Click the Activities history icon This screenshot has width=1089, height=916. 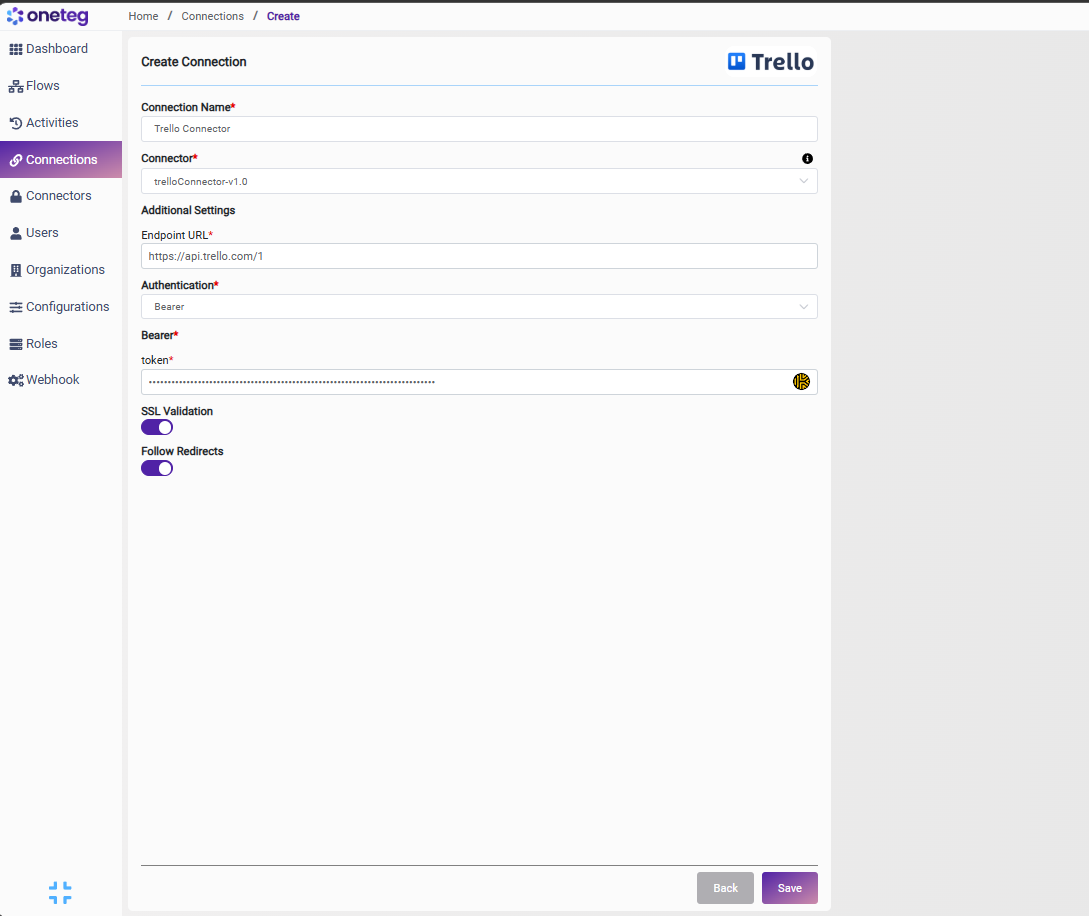tap(16, 123)
